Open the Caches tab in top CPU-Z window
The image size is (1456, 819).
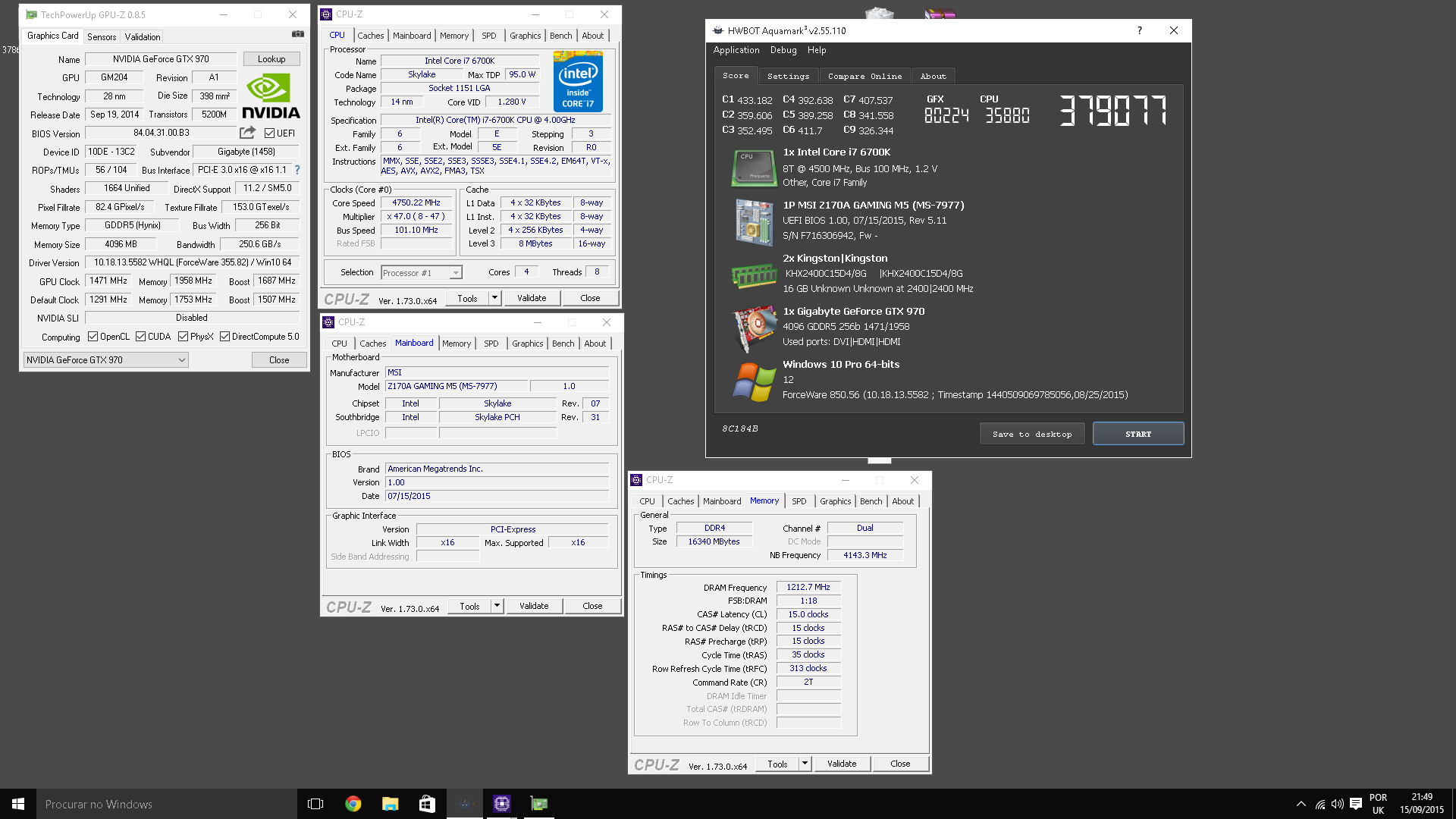[x=371, y=36]
